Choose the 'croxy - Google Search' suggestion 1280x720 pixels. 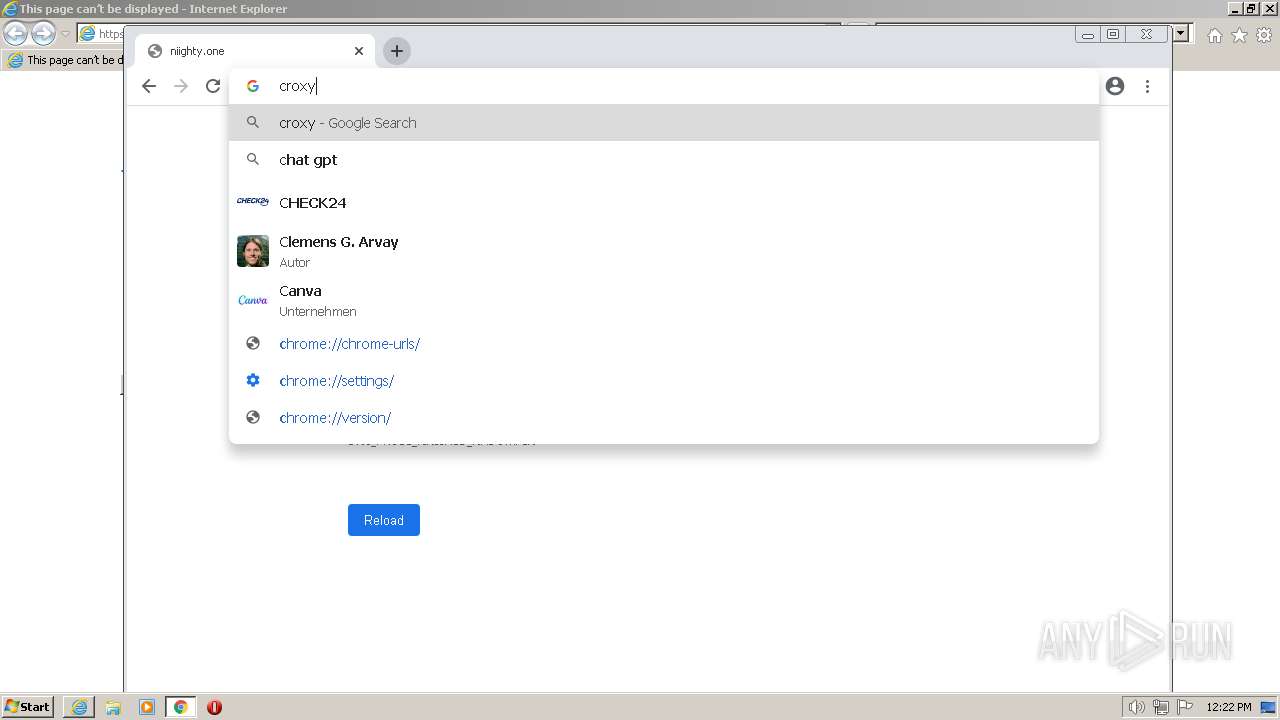coord(664,123)
